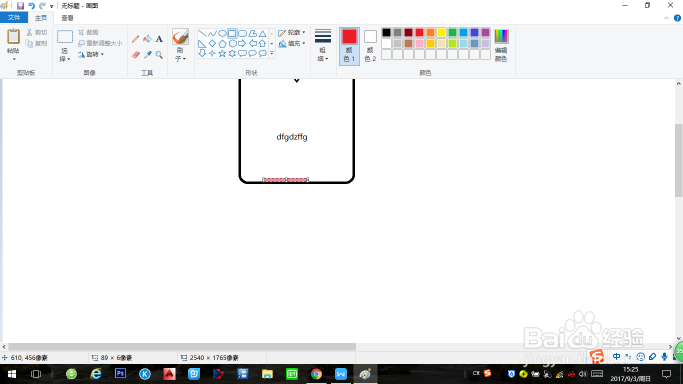Viewport: 683px width, 384px height.
Task: Click the Save icon in title bar
Action: [x=20, y=6]
